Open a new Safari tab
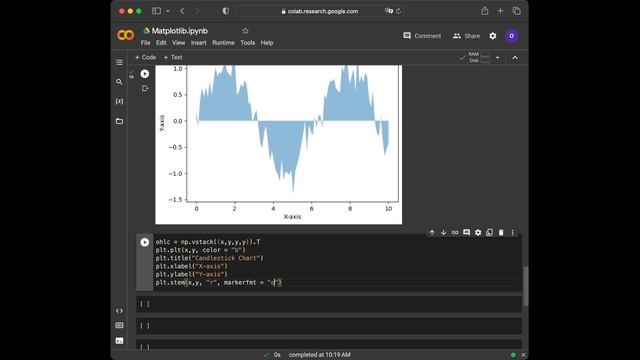This screenshot has width=640, height=360. click(x=500, y=11)
